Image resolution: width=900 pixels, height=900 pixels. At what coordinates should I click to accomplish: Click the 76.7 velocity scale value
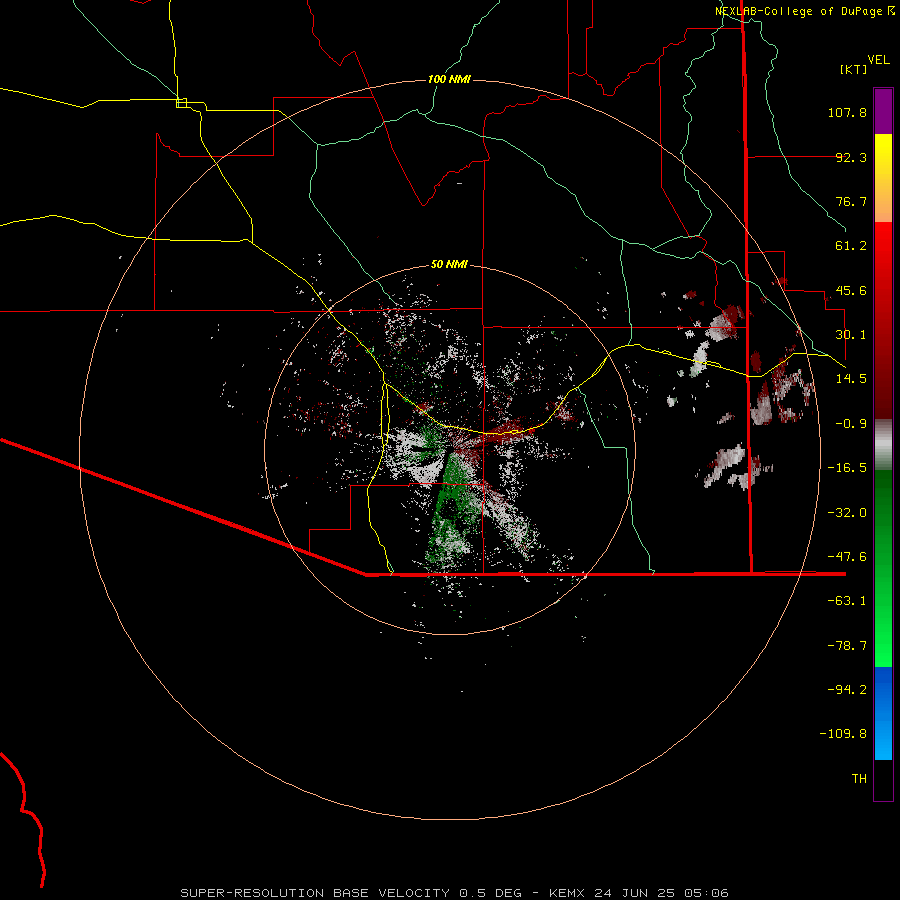coord(851,201)
